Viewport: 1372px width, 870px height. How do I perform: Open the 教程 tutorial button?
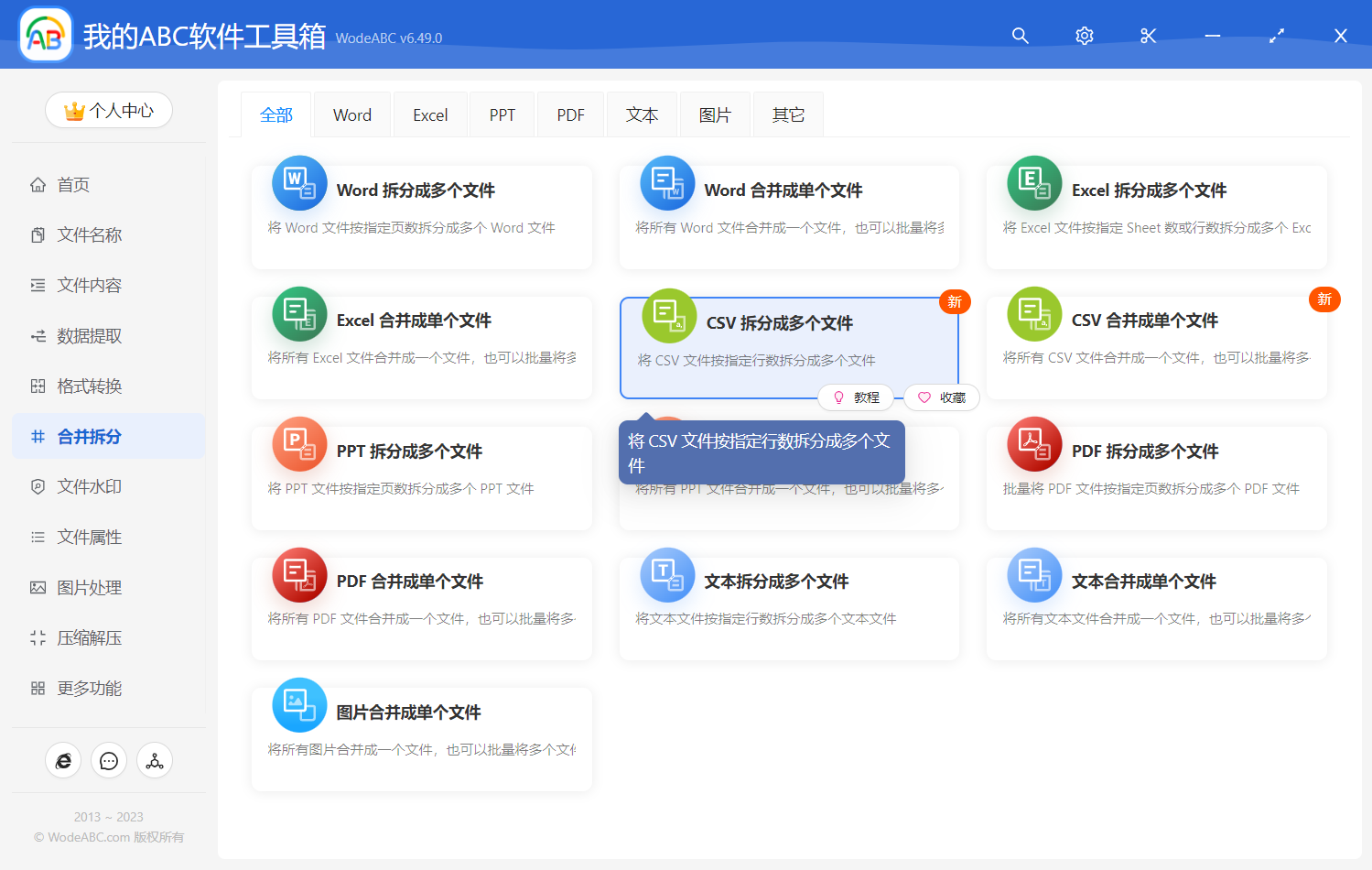[x=857, y=397]
